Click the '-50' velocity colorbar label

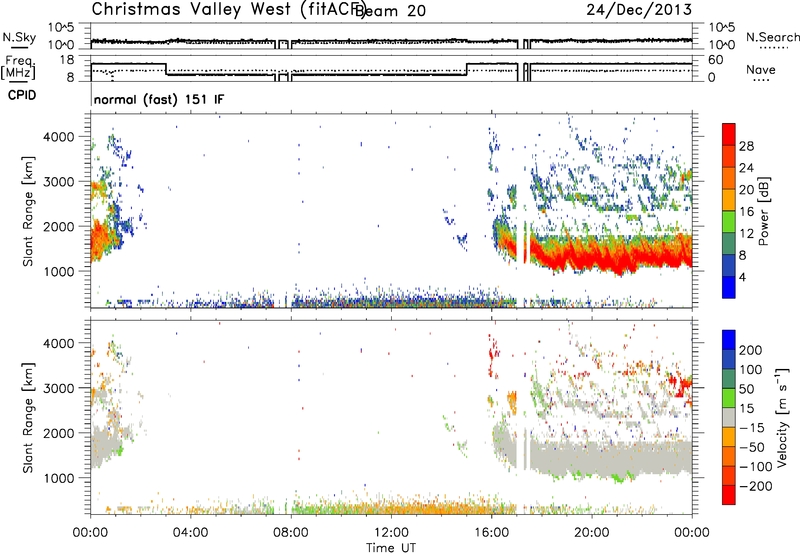pyautogui.click(x=752, y=447)
